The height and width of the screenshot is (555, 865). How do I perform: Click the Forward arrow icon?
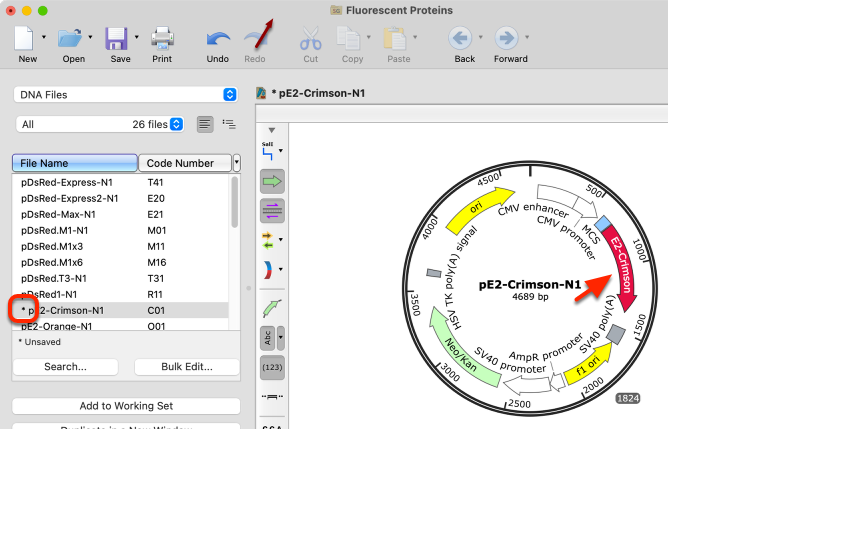(506, 38)
